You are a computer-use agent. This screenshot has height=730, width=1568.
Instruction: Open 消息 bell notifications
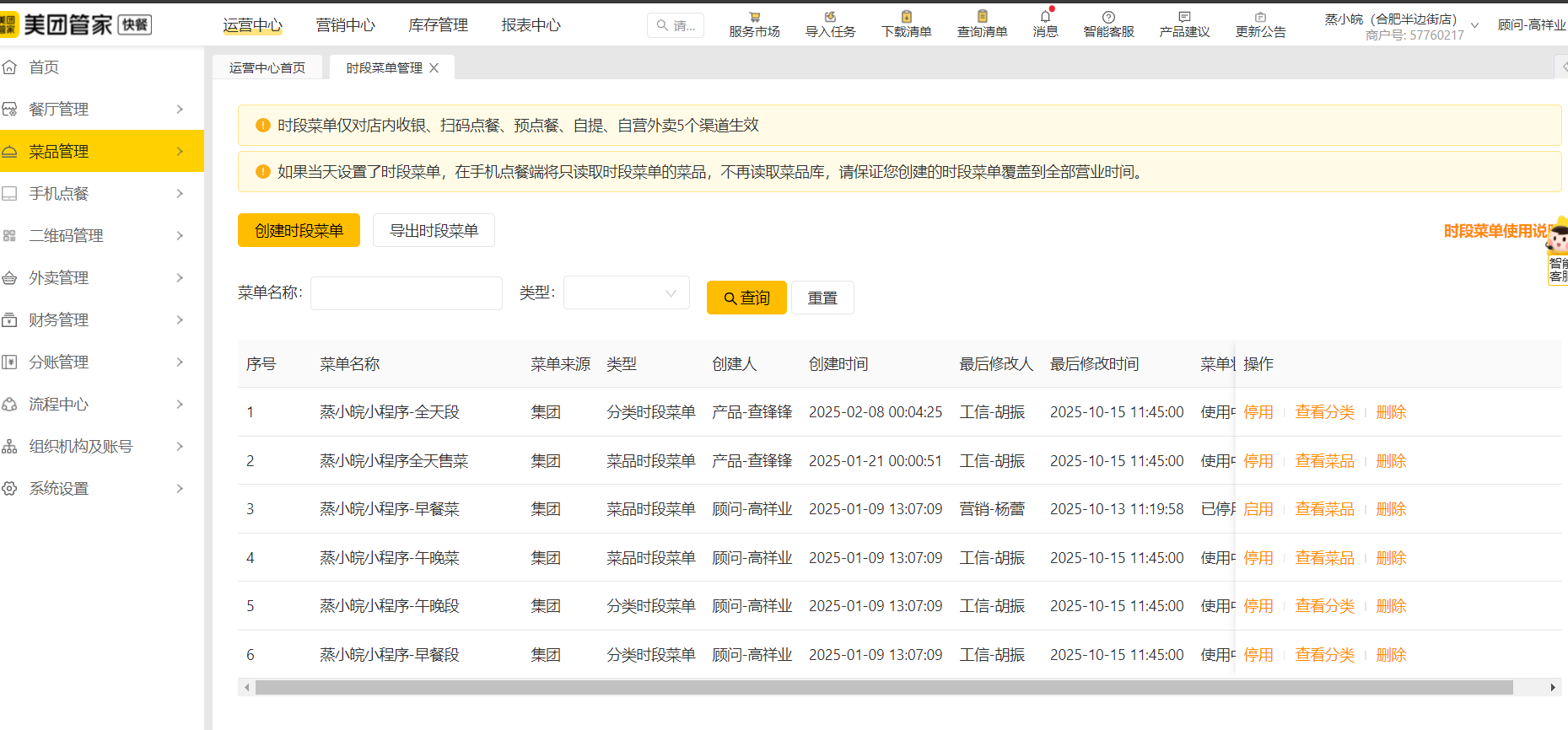(x=1046, y=16)
